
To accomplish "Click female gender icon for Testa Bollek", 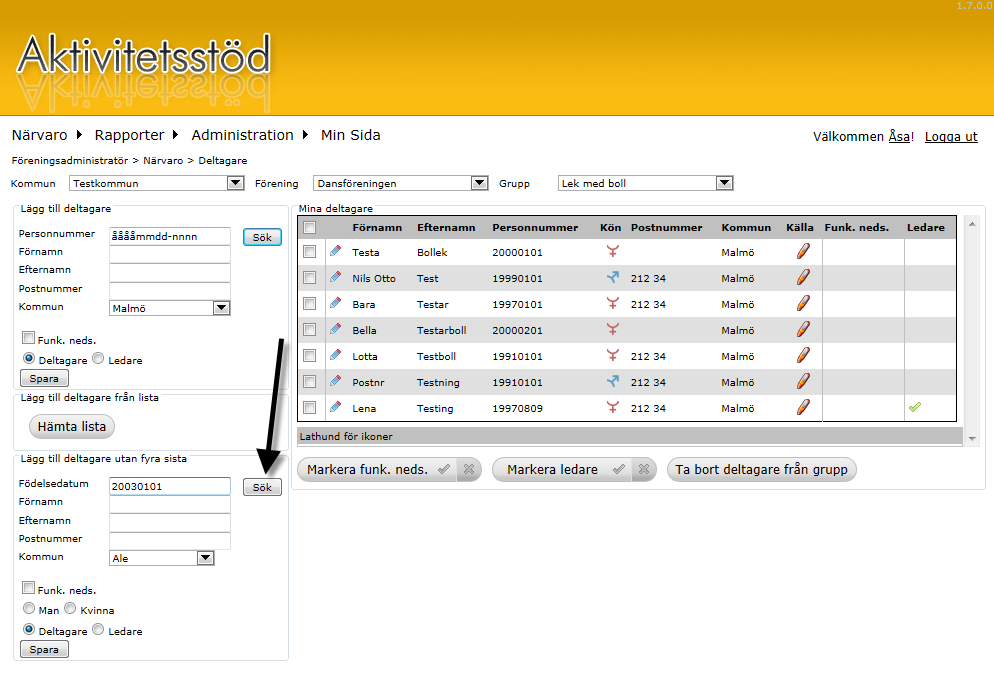I will pyautogui.click(x=612, y=251).
